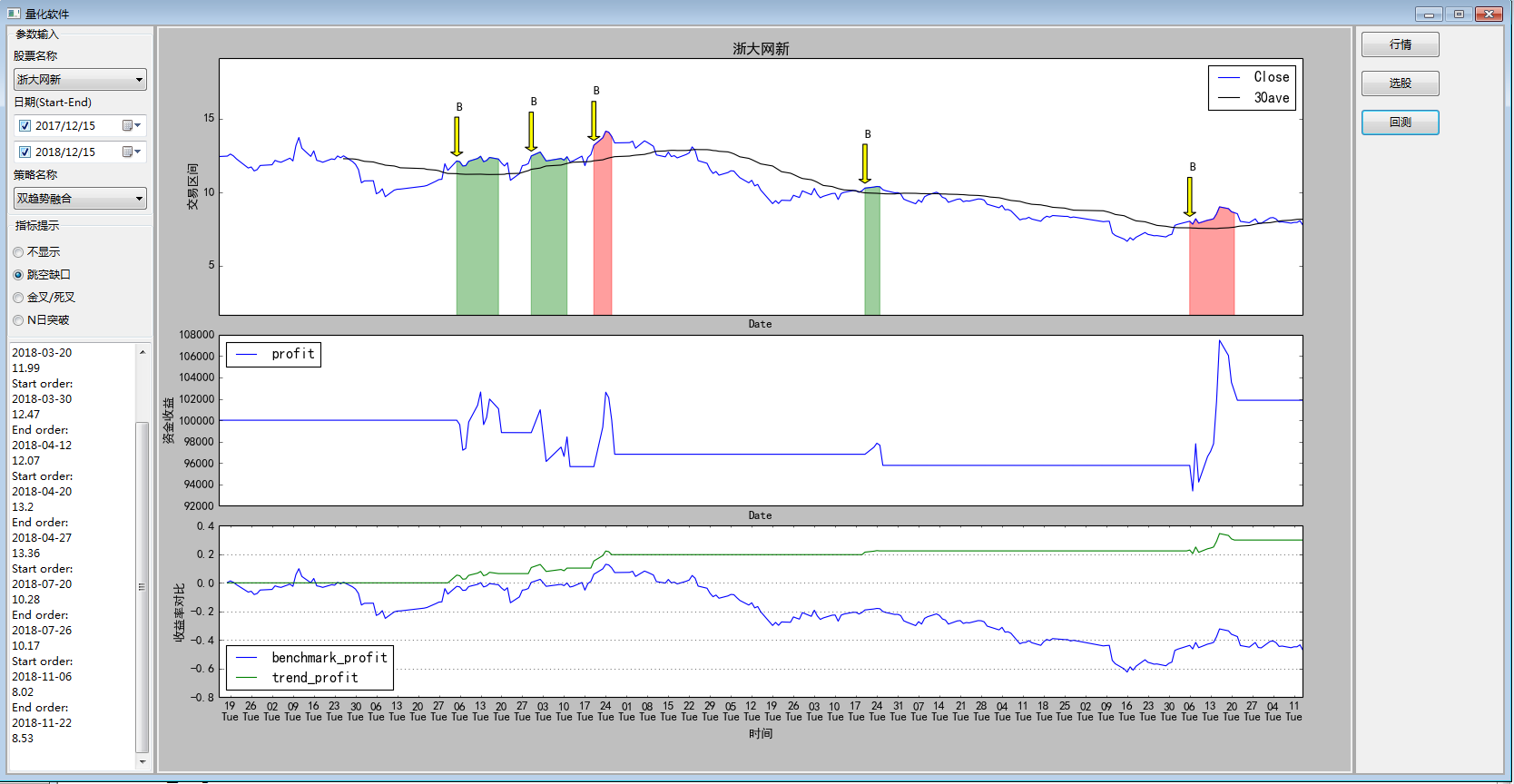Open the calendar picker for 2017/12/15
The height and width of the screenshot is (784, 1514).
coord(132,126)
